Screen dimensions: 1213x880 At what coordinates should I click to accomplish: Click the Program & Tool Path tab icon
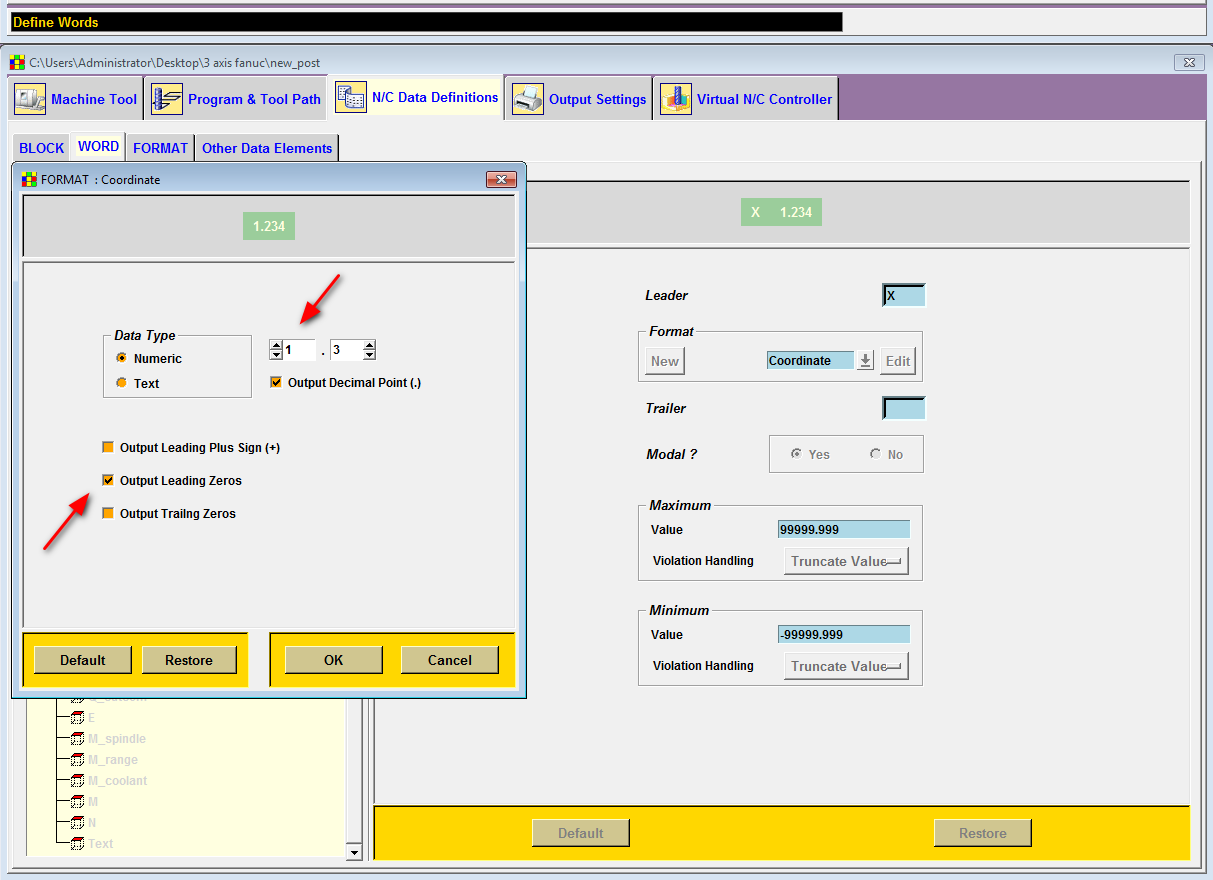tap(167, 99)
